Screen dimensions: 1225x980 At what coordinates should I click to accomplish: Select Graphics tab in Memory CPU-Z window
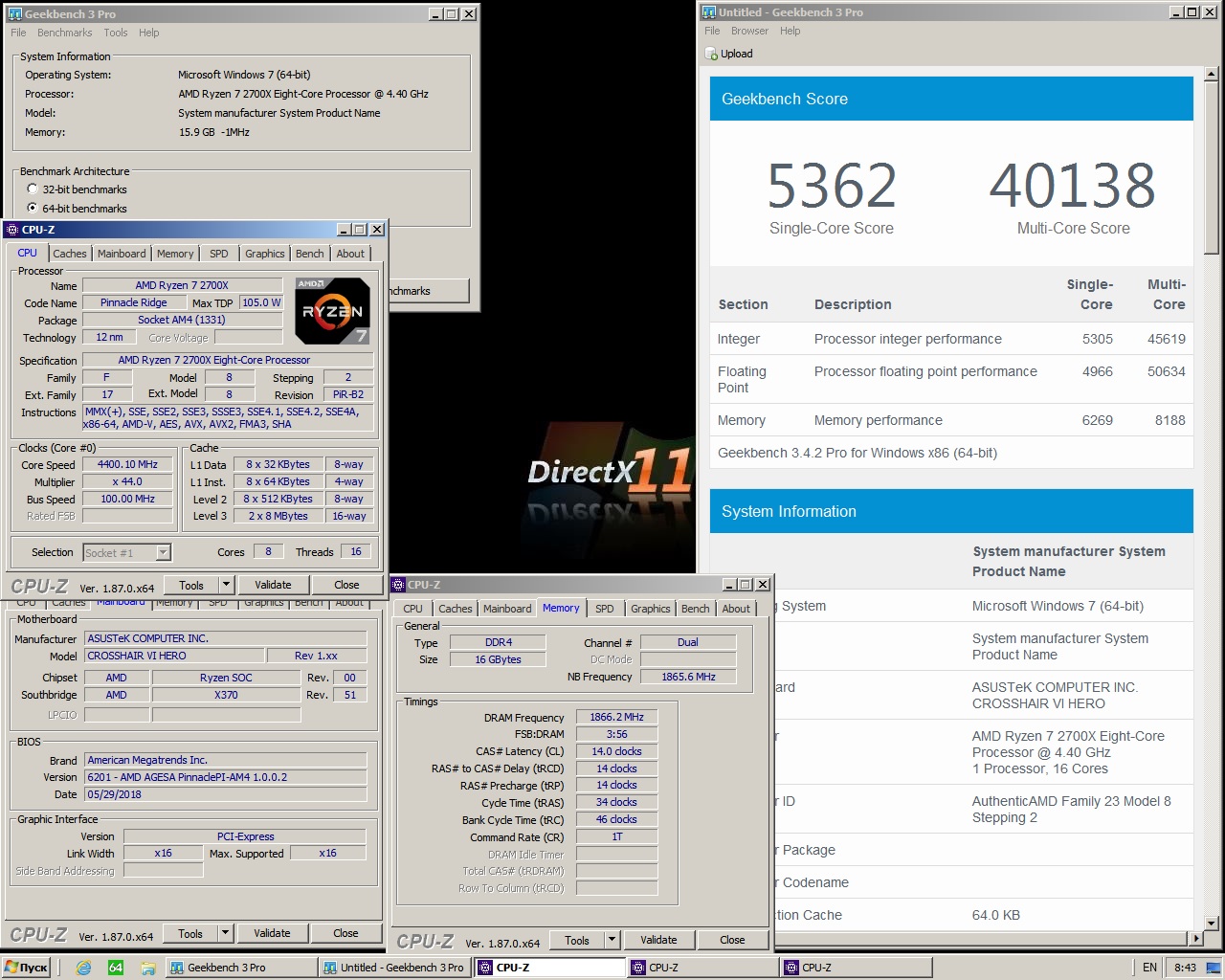651,609
